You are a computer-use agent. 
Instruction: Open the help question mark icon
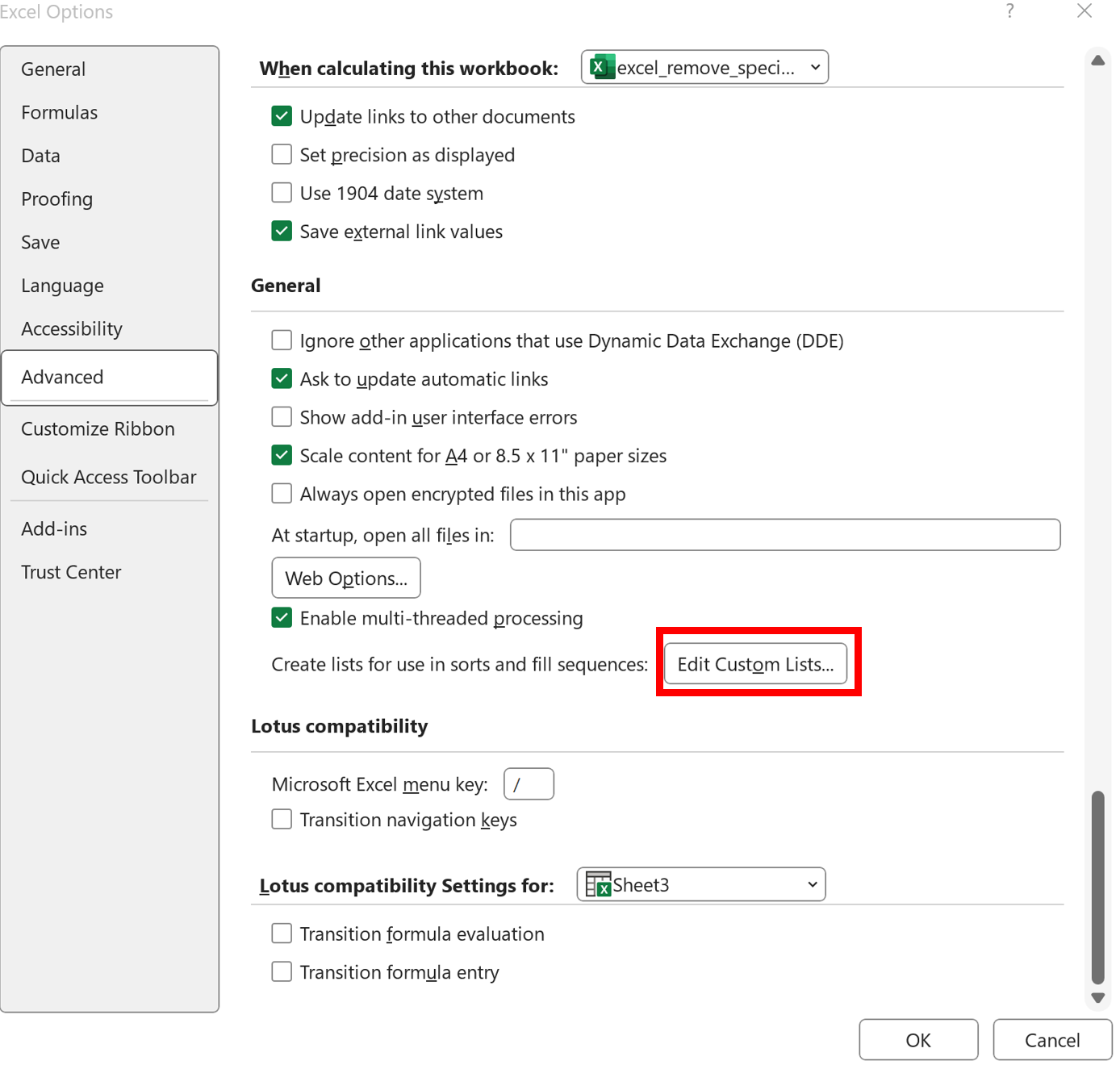[1009, 12]
